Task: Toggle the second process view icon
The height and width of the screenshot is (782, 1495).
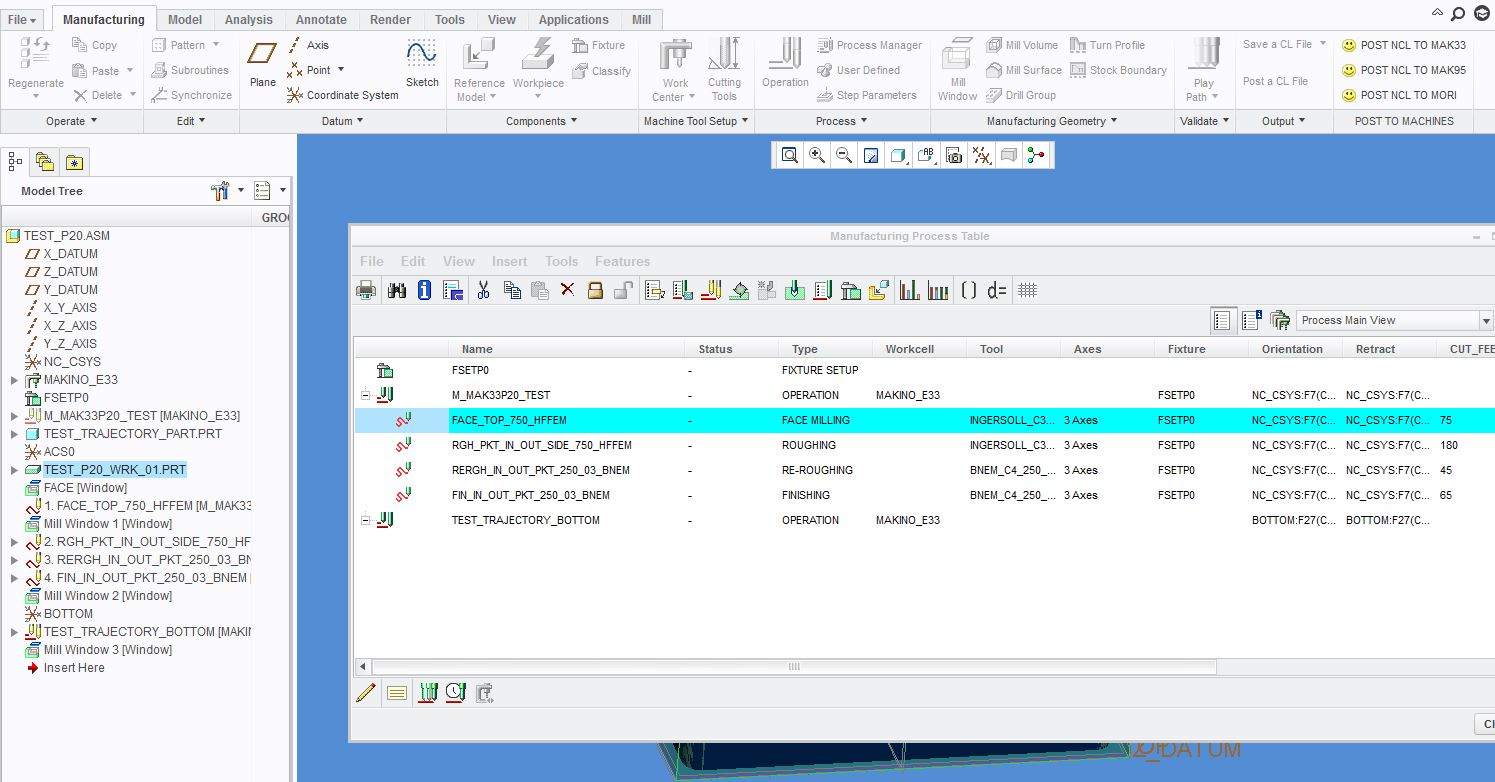Action: [x=1251, y=320]
